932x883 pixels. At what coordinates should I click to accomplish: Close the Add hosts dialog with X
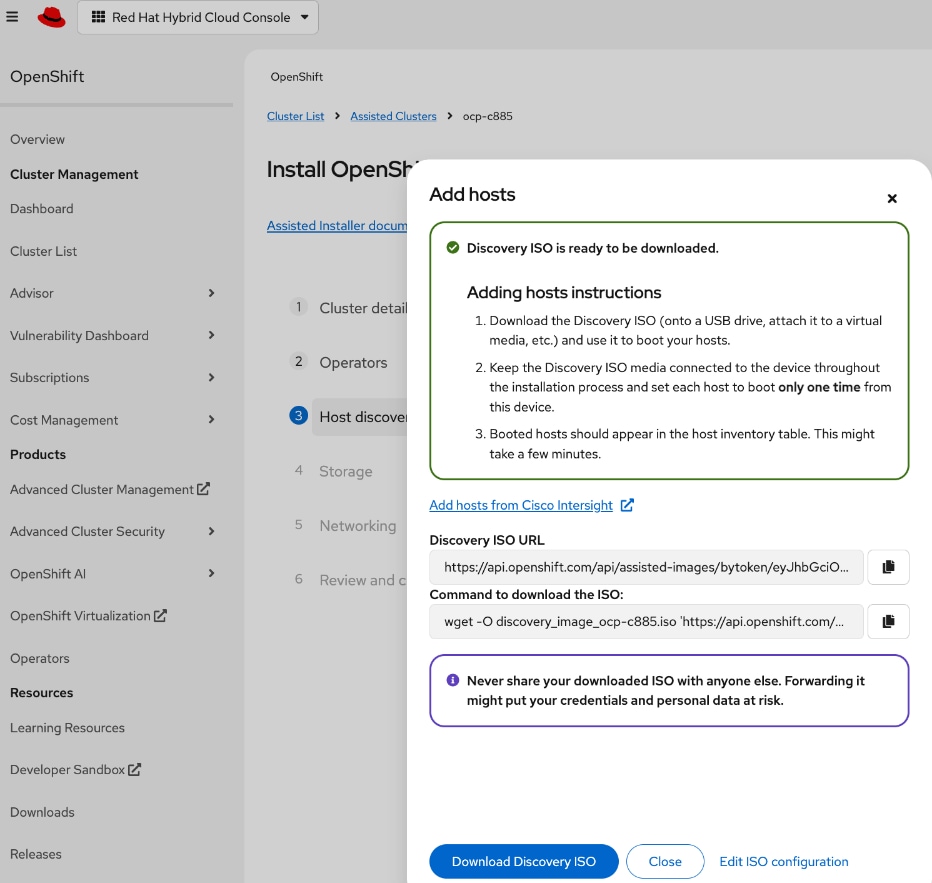(x=892, y=198)
